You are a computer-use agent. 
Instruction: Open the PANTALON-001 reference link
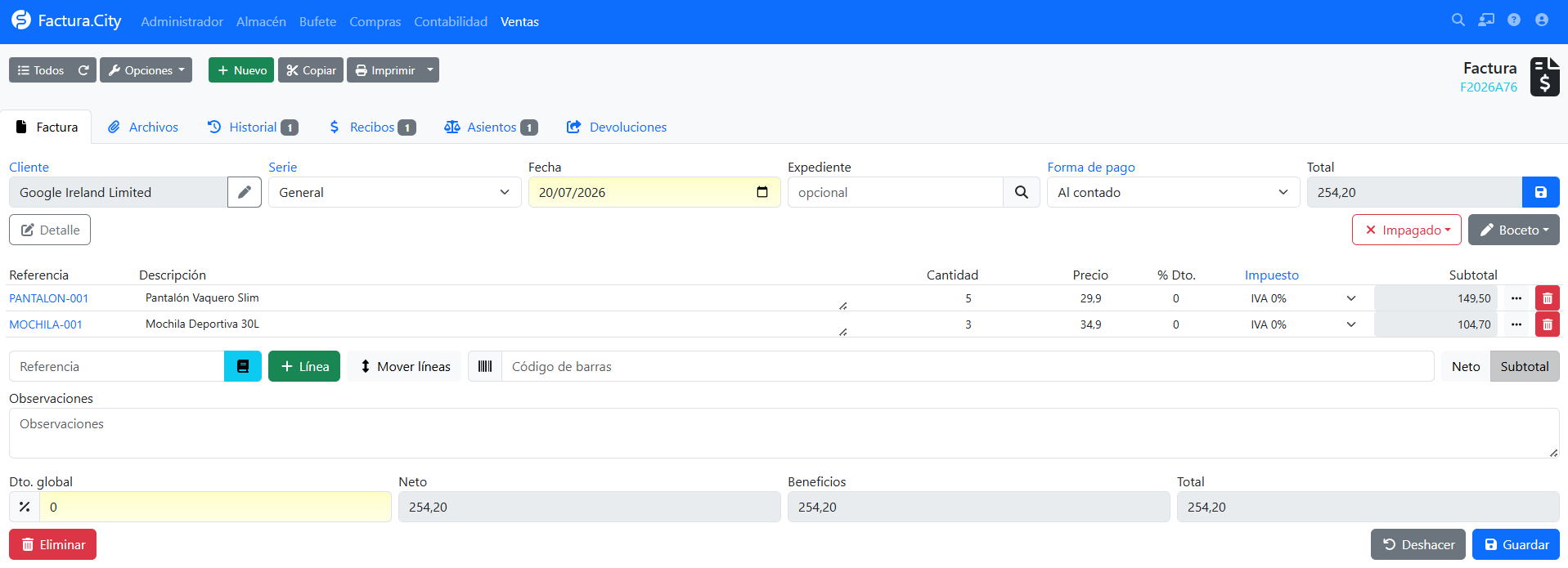[x=49, y=298]
